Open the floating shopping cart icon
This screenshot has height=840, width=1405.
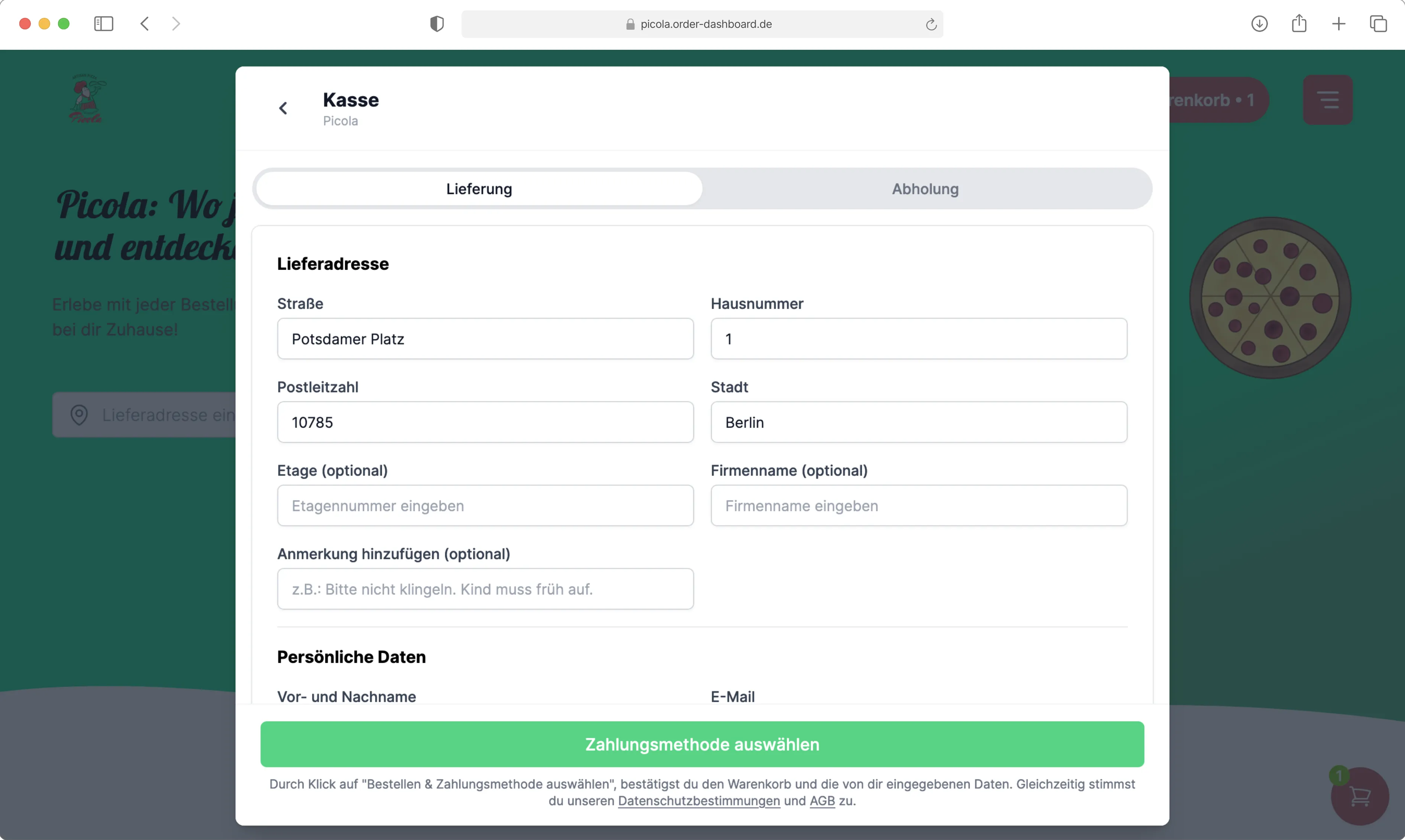[1359, 797]
